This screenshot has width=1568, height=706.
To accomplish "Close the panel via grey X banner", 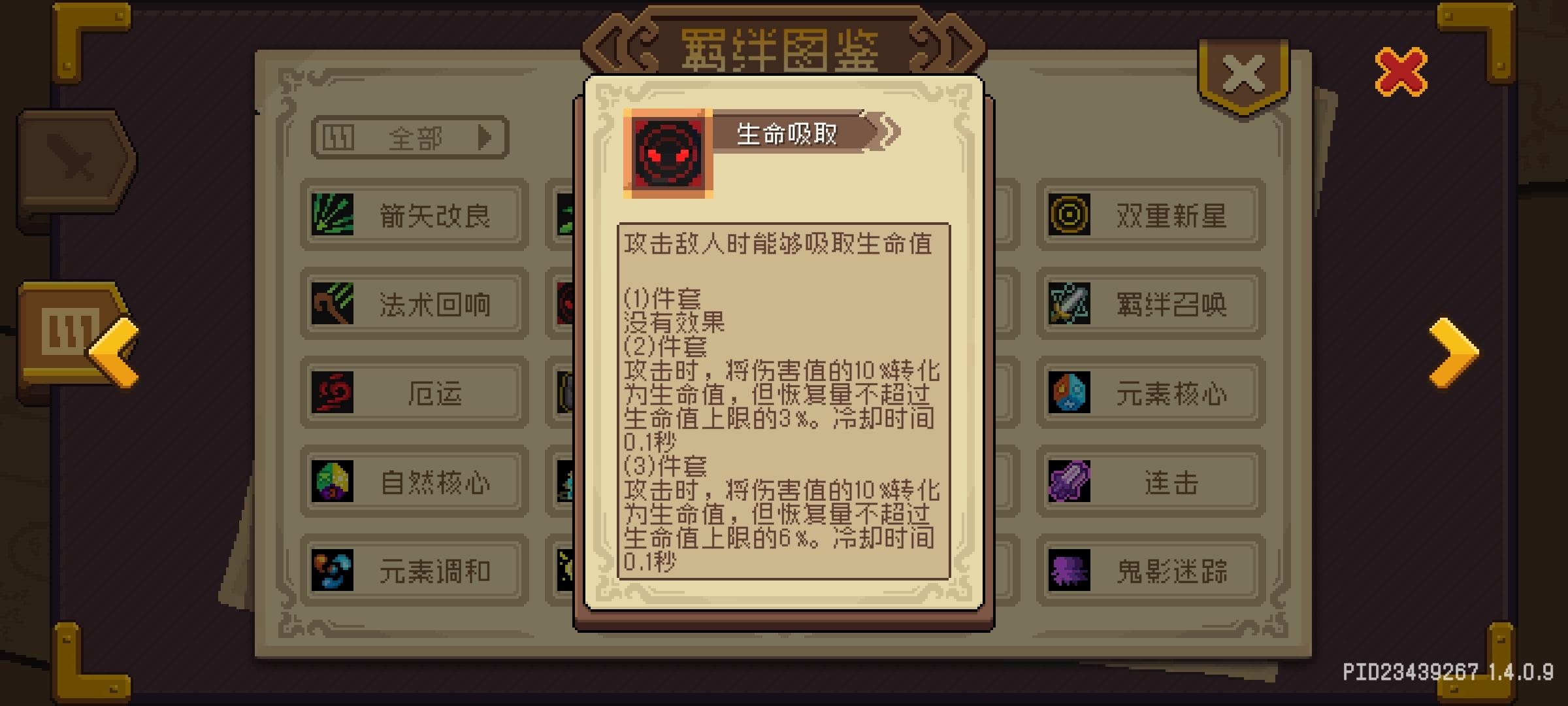I will click(x=1243, y=74).
